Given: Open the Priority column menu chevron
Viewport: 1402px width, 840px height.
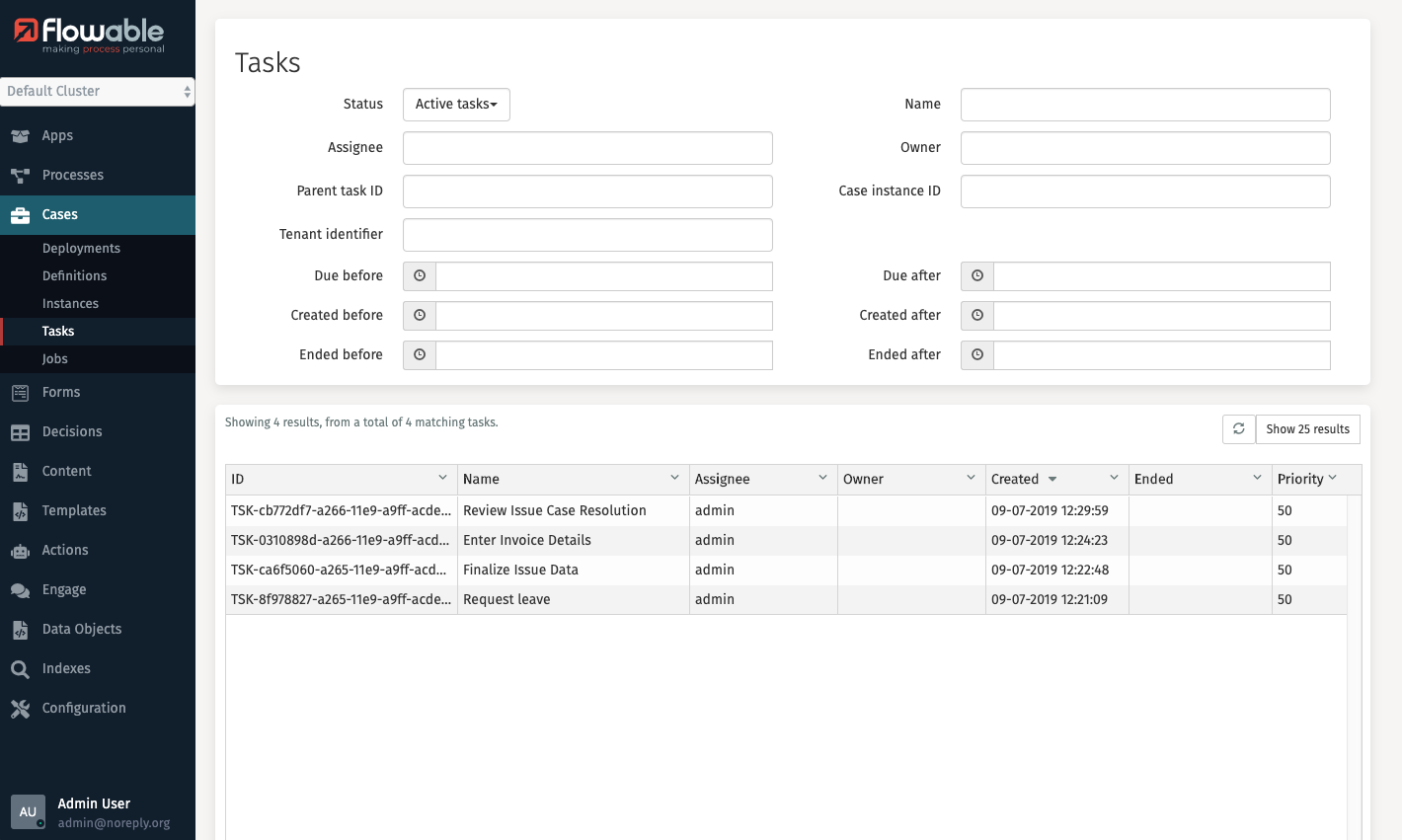Looking at the screenshot, I should click(x=1332, y=478).
